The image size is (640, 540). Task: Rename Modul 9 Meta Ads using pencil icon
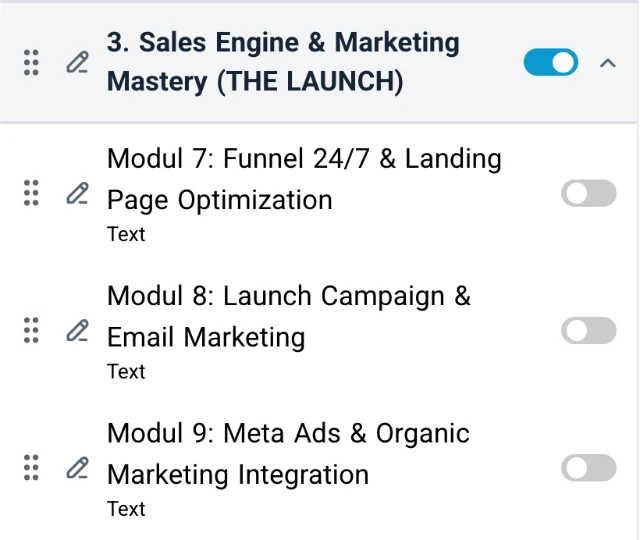(77, 467)
